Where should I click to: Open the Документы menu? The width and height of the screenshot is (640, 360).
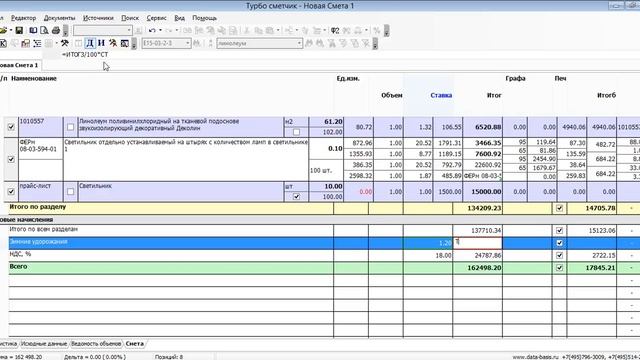coord(60,18)
